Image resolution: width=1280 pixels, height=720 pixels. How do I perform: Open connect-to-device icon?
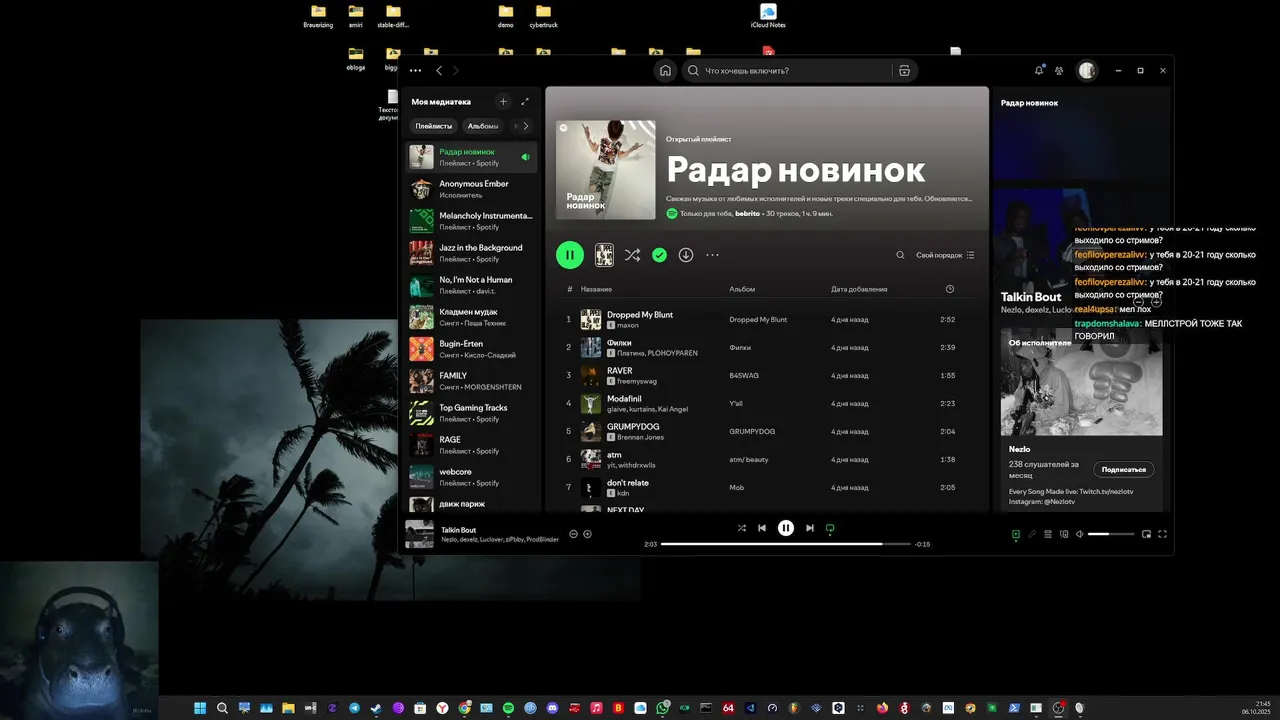(1064, 534)
